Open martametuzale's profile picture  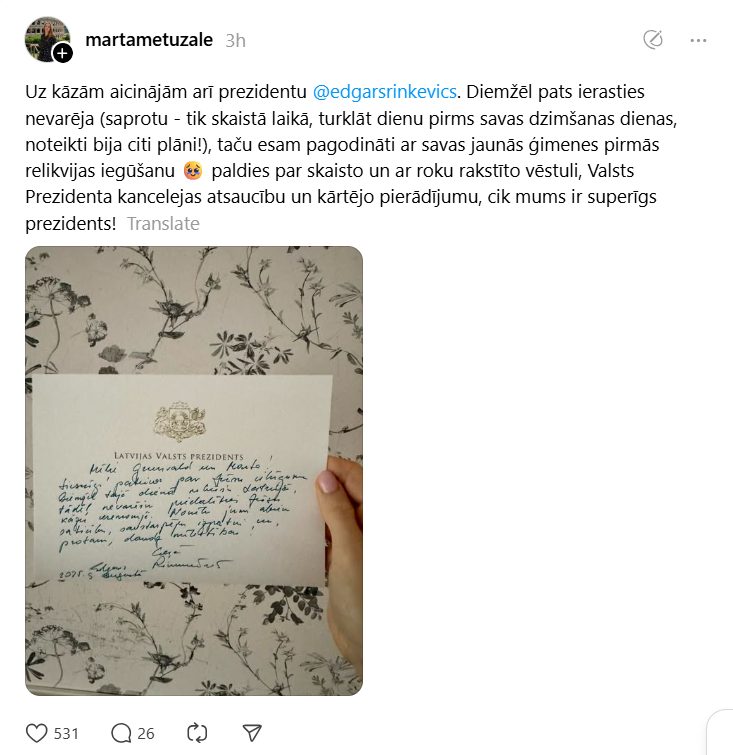click(47, 39)
